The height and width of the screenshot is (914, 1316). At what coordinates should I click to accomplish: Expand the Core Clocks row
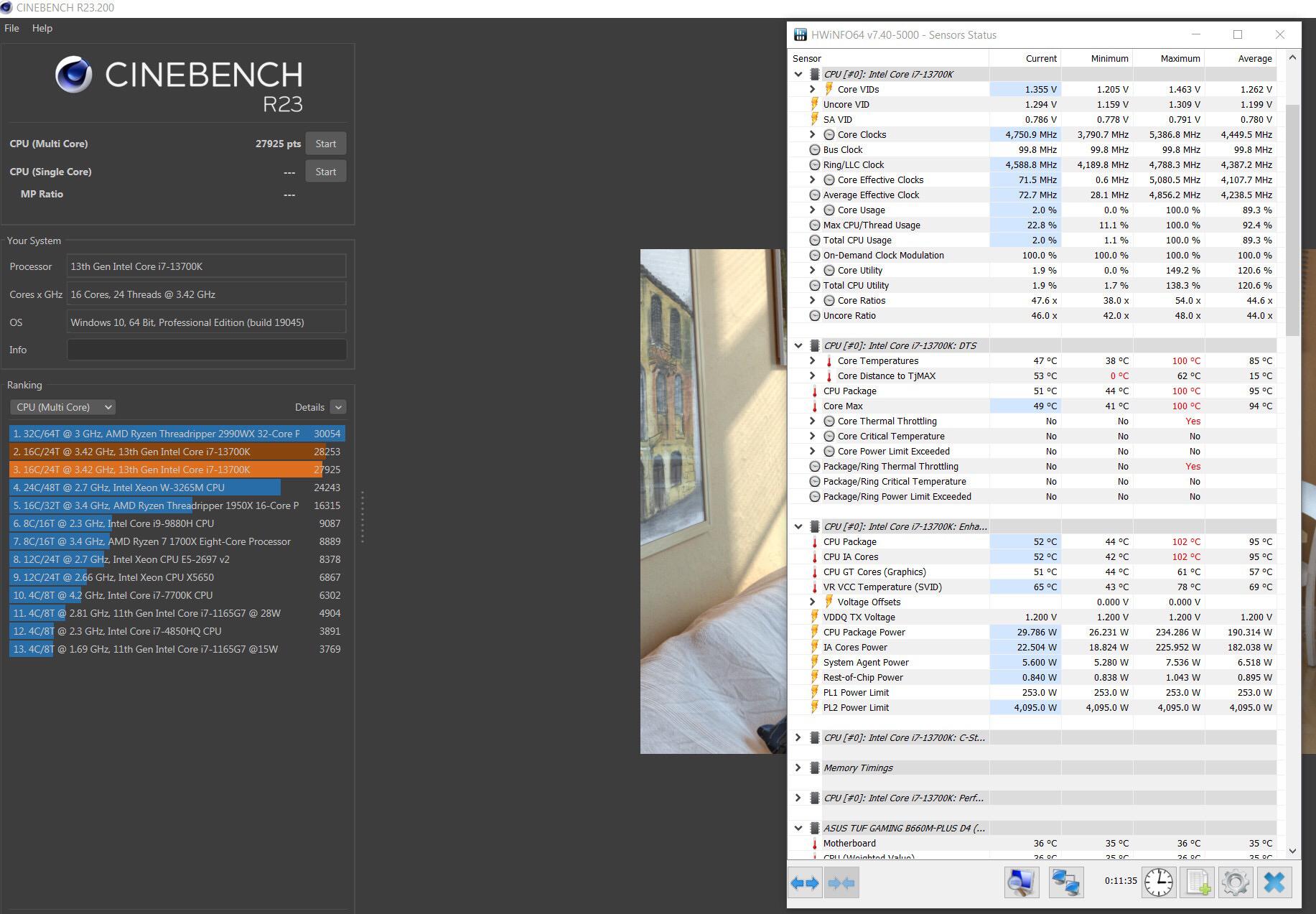point(812,134)
